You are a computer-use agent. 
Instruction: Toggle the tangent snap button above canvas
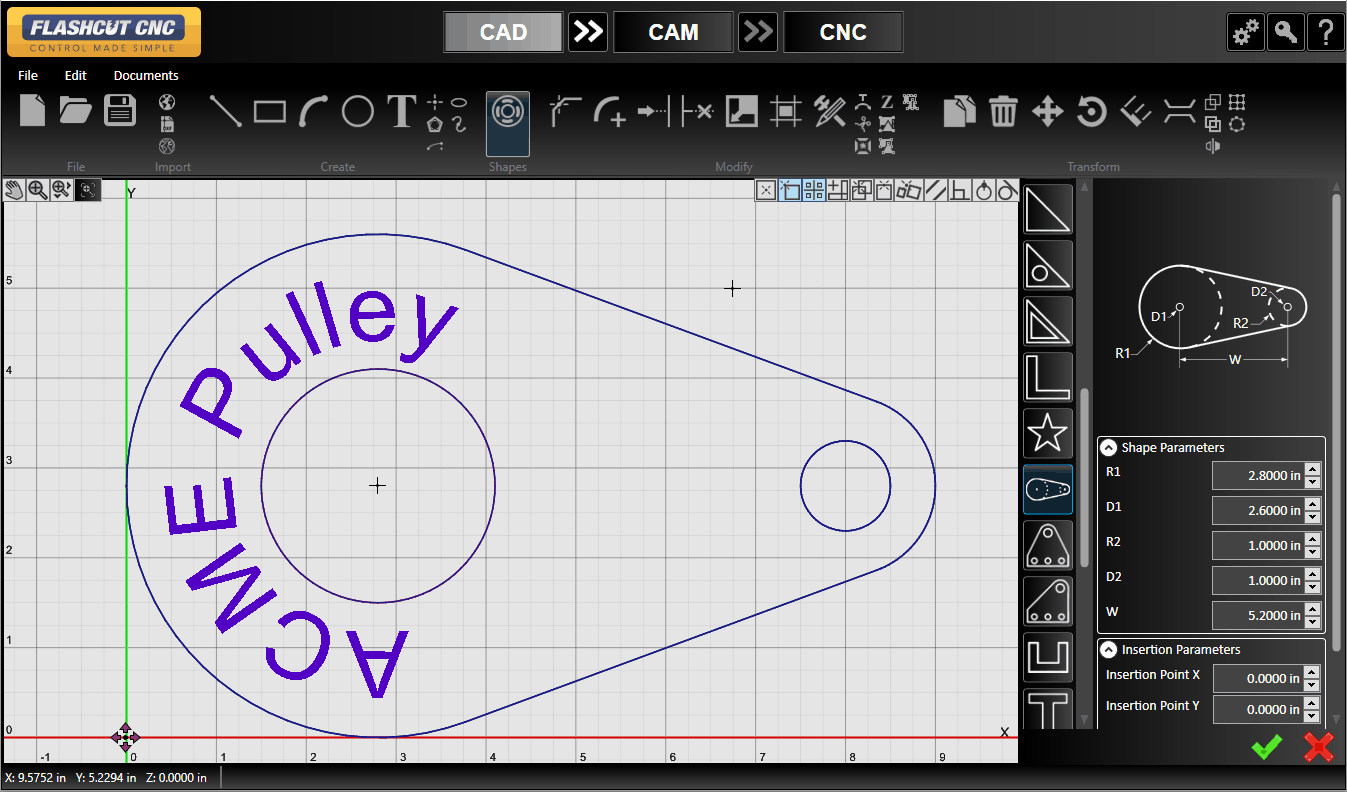[x=1006, y=190]
